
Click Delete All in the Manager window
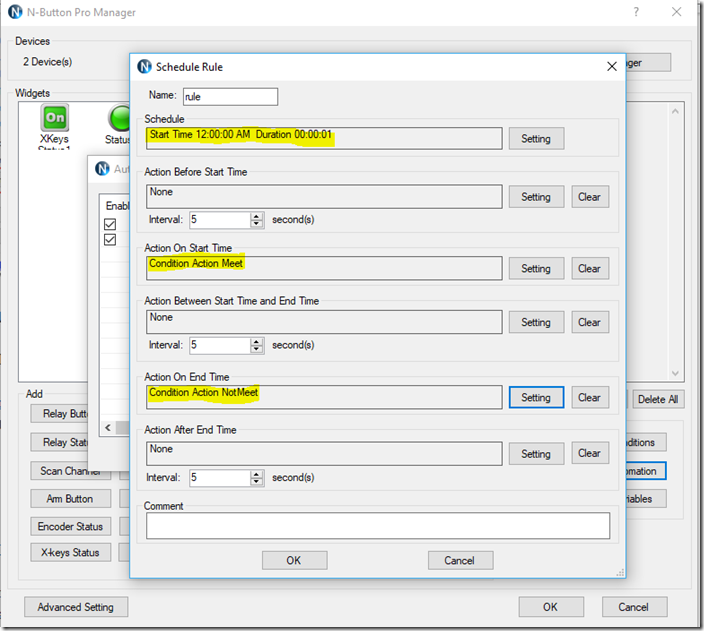[x=658, y=399]
